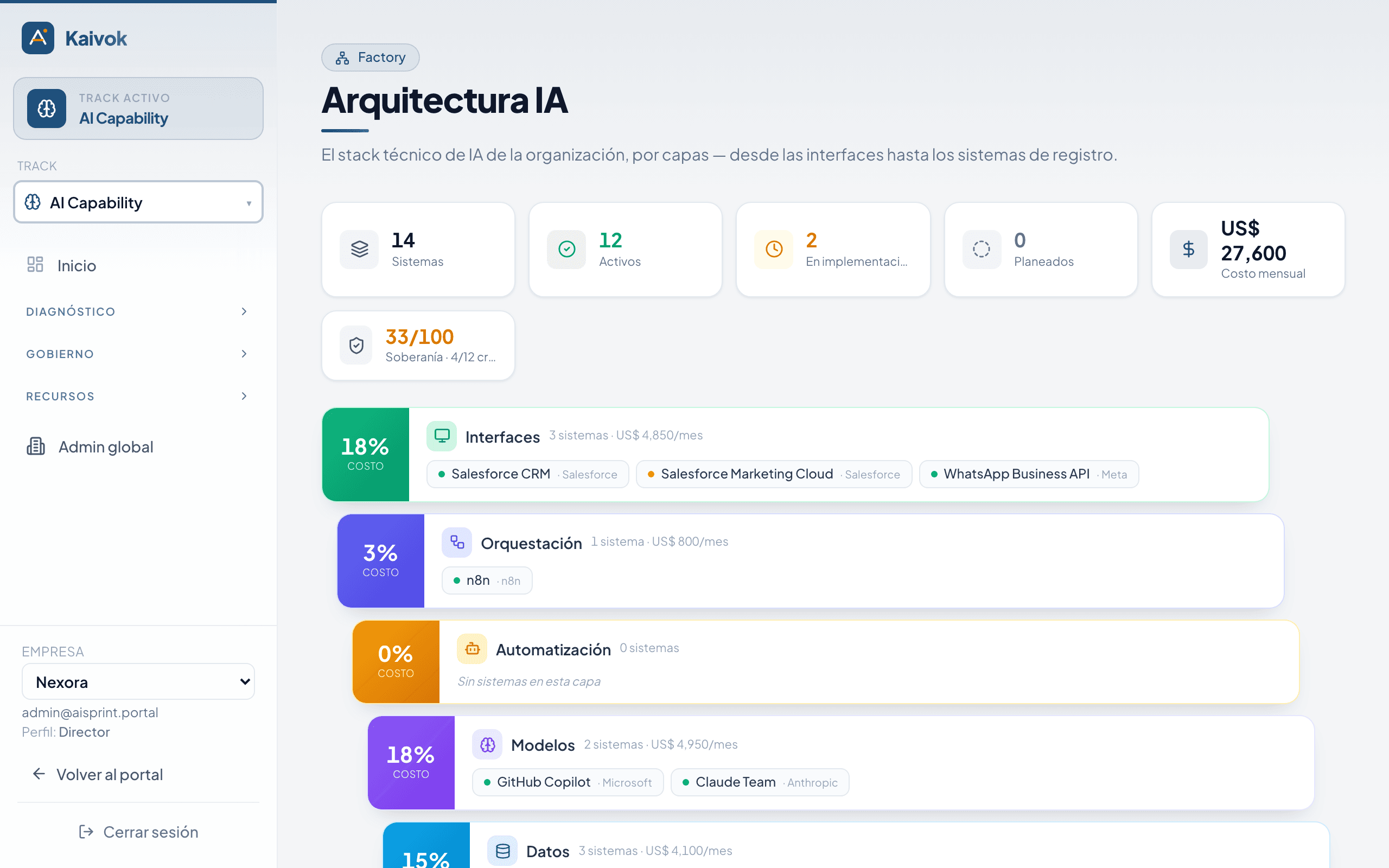The width and height of the screenshot is (1389, 868).
Task: Open the RECURSOS menu group
Action: tap(138, 396)
